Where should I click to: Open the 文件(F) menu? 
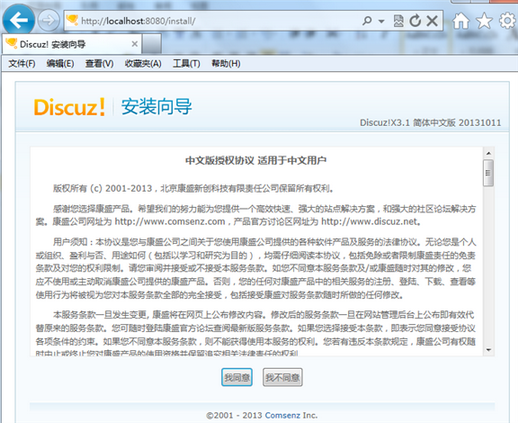[x=22, y=63]
